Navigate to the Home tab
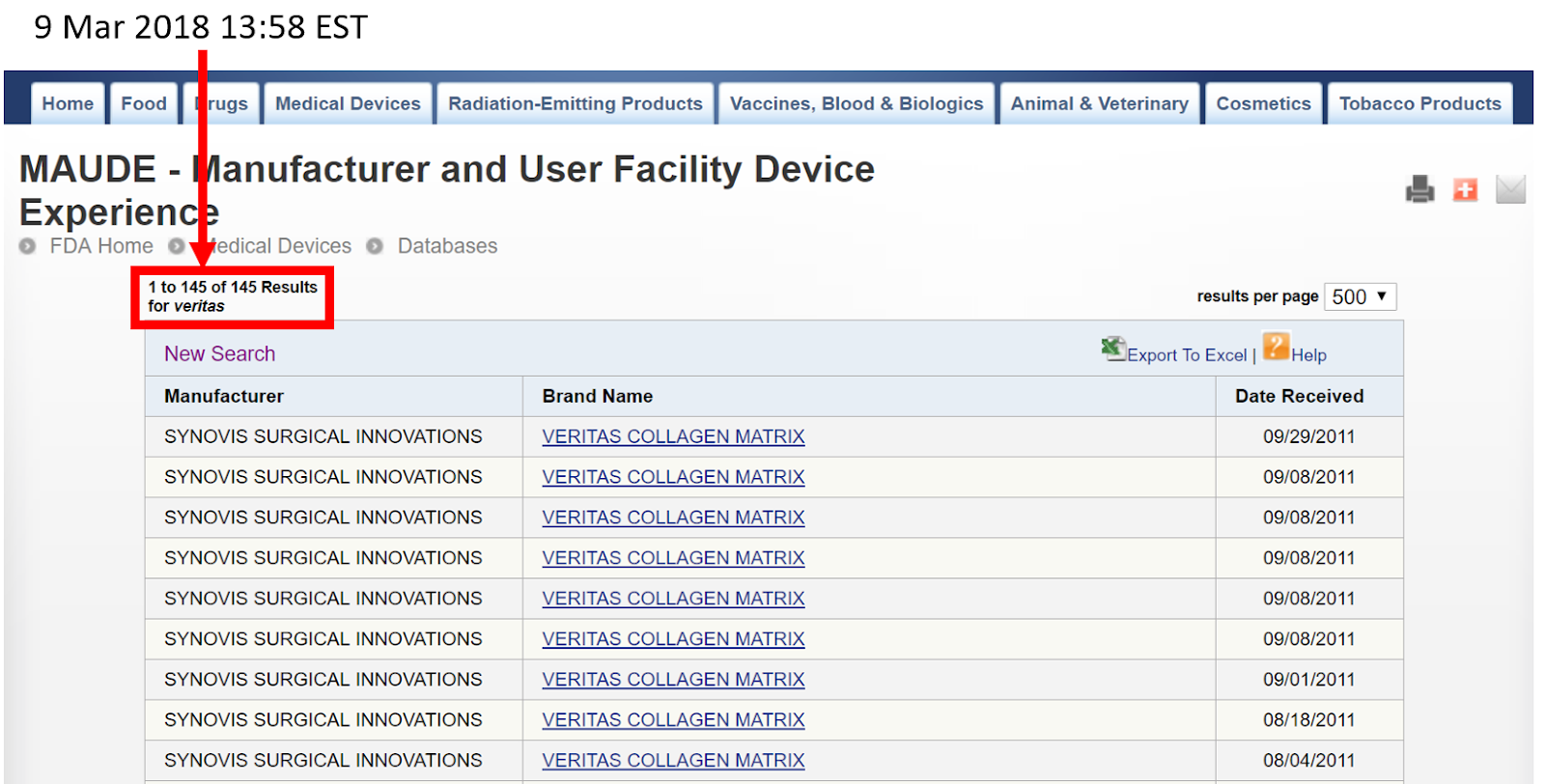This screenshot has height=784, width=1545. pos(68,103)
